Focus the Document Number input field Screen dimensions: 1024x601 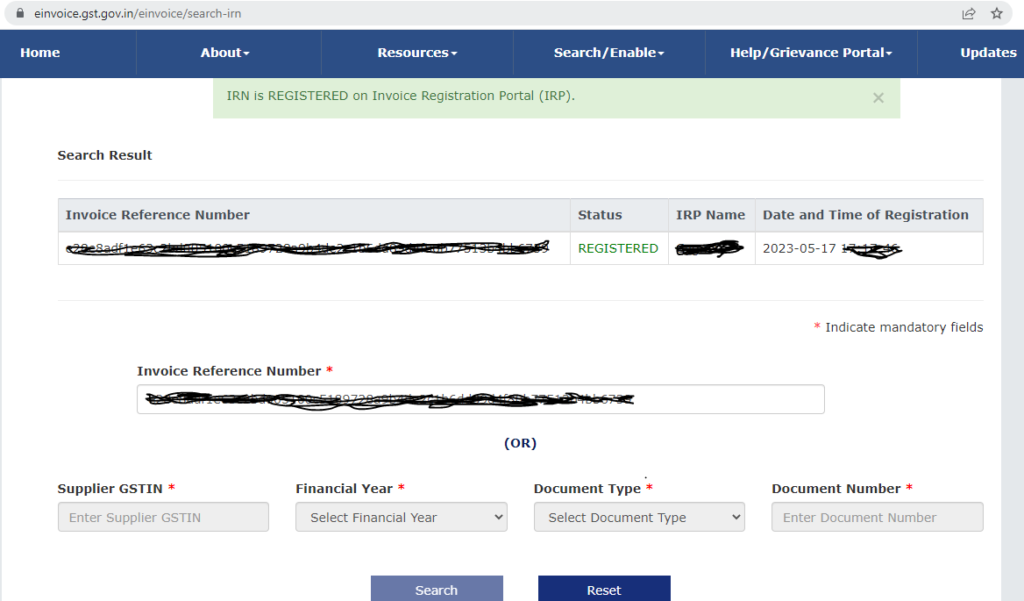tap(877, 517)
